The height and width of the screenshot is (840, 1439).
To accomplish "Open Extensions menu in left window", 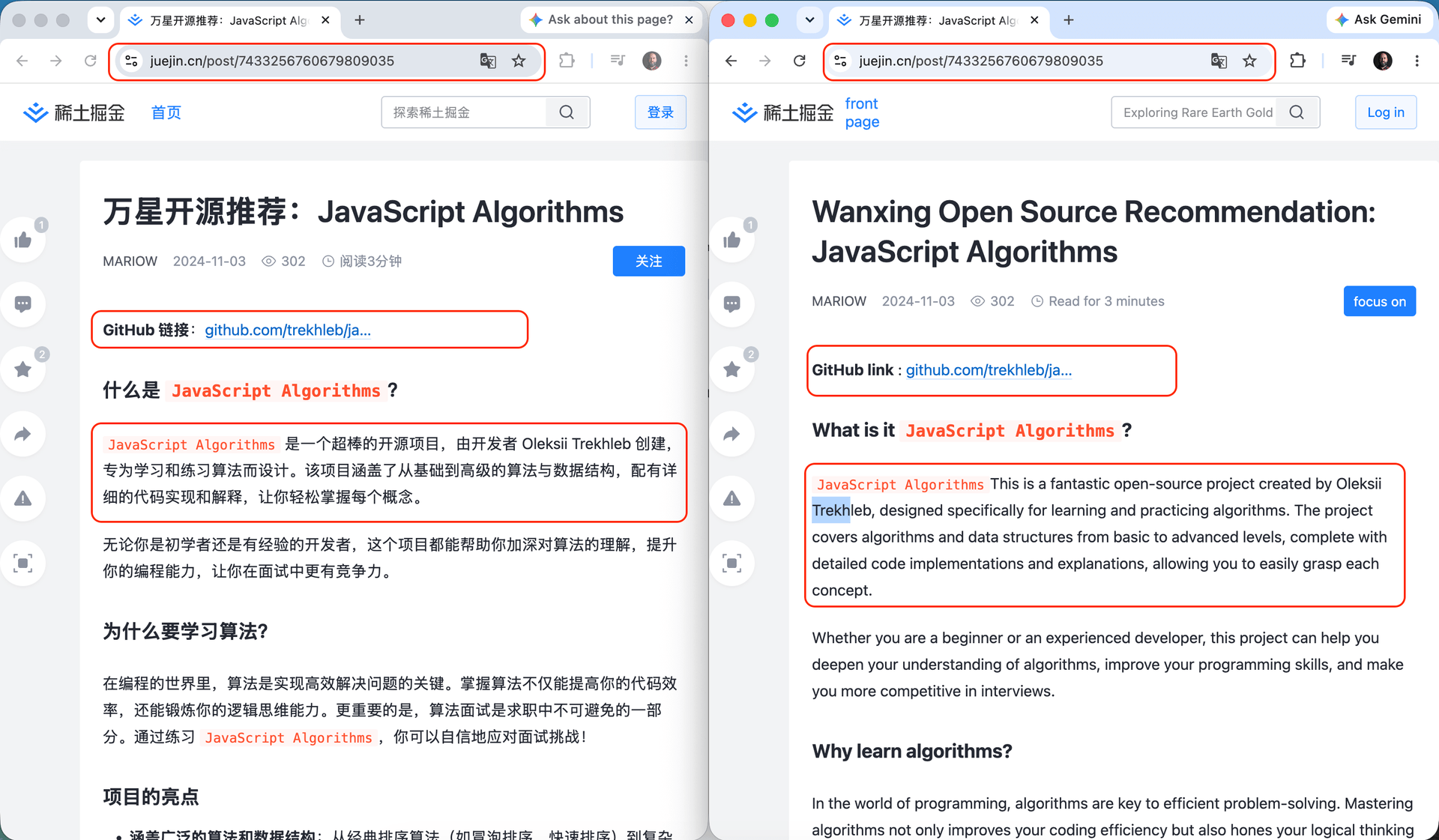I will click(567, 61).
